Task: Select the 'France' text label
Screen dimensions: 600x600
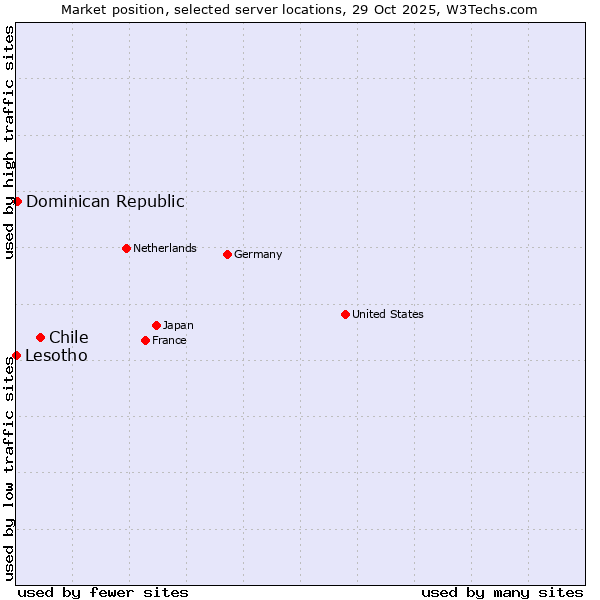Action: tap(169, 340)
